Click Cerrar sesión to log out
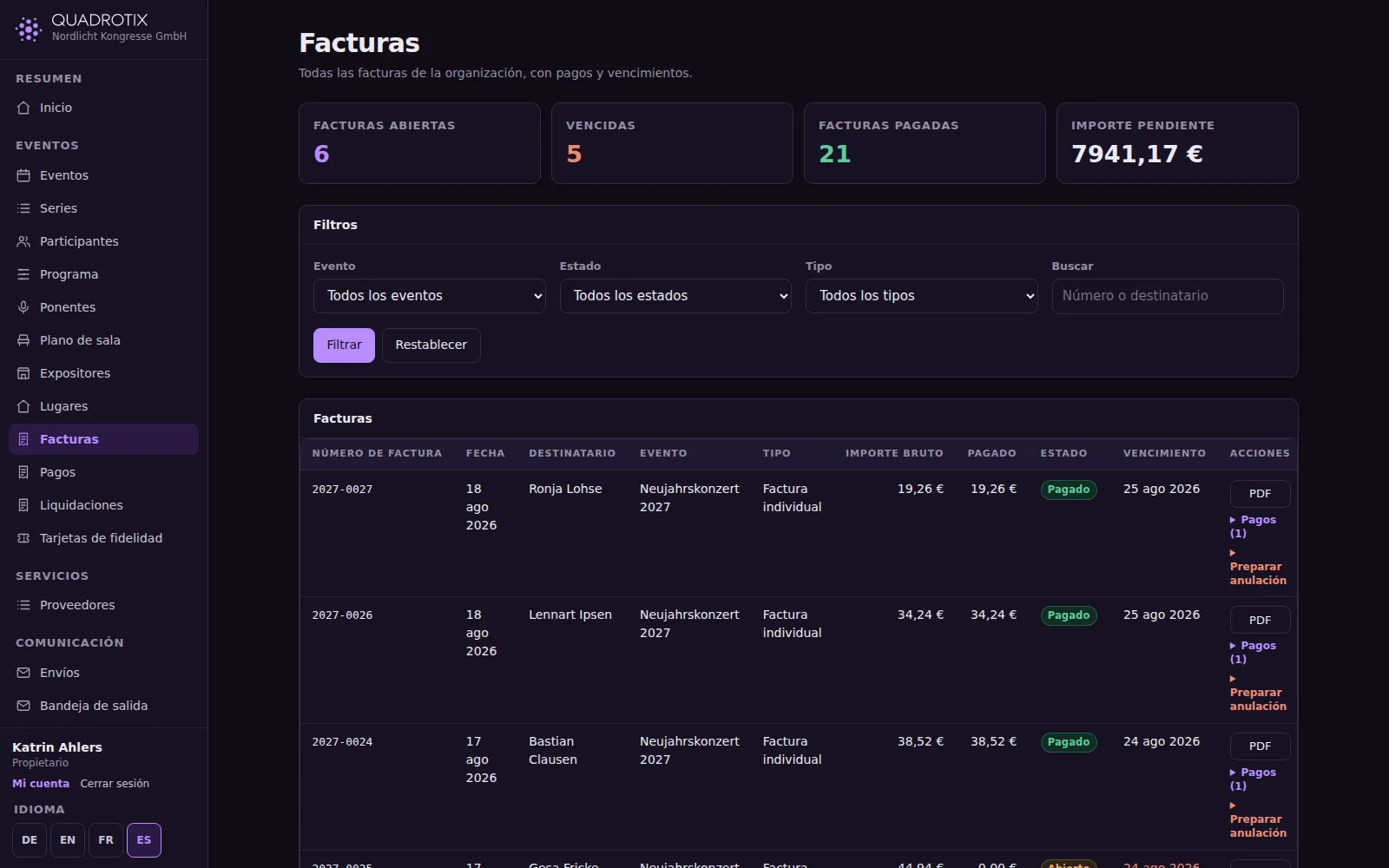Image resolution: width=1389 pixels, height=868 pixels. point(115,783)
